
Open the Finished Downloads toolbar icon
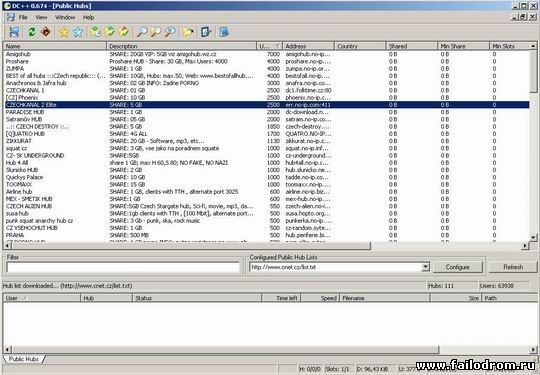tap(110, 32)
